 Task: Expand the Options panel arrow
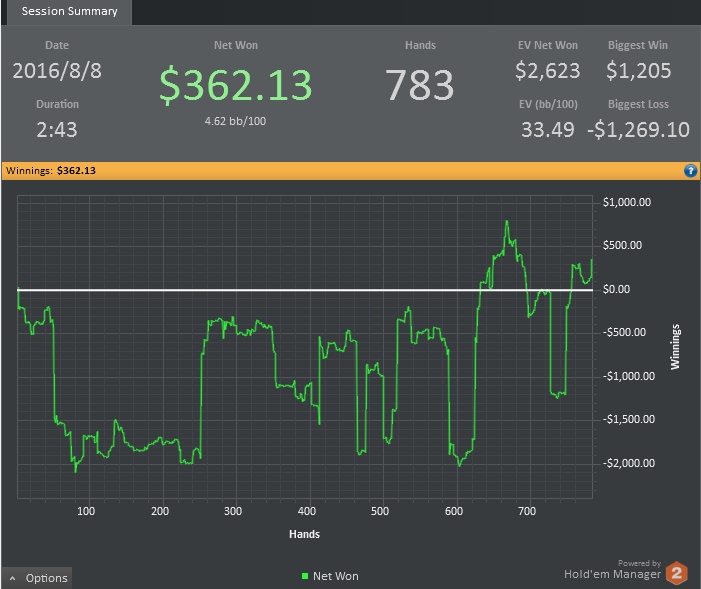[13, 578]
